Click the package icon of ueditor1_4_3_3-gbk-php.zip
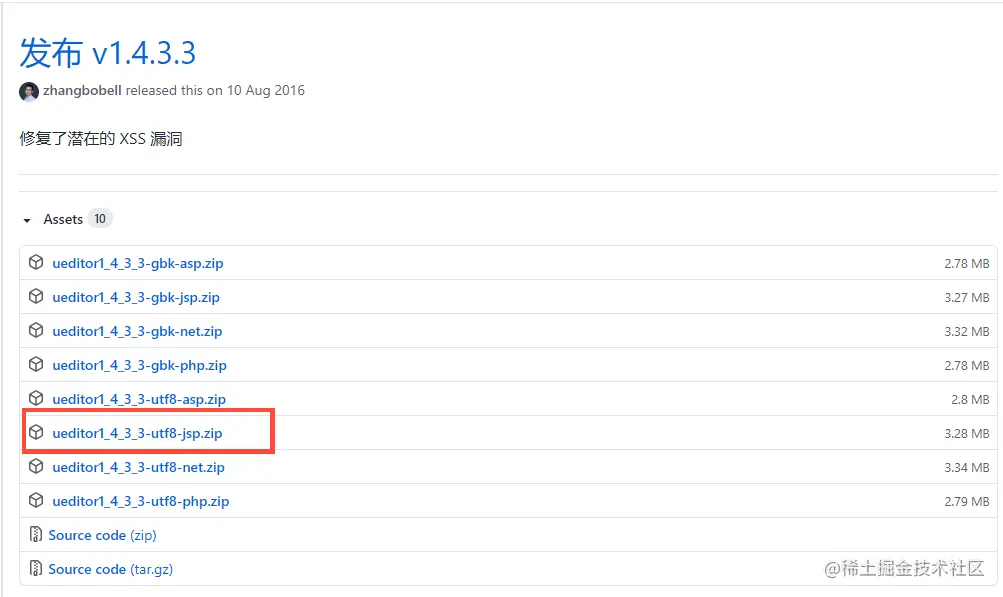This screenshot has height=597, width=1003. (x=36, y=364)
